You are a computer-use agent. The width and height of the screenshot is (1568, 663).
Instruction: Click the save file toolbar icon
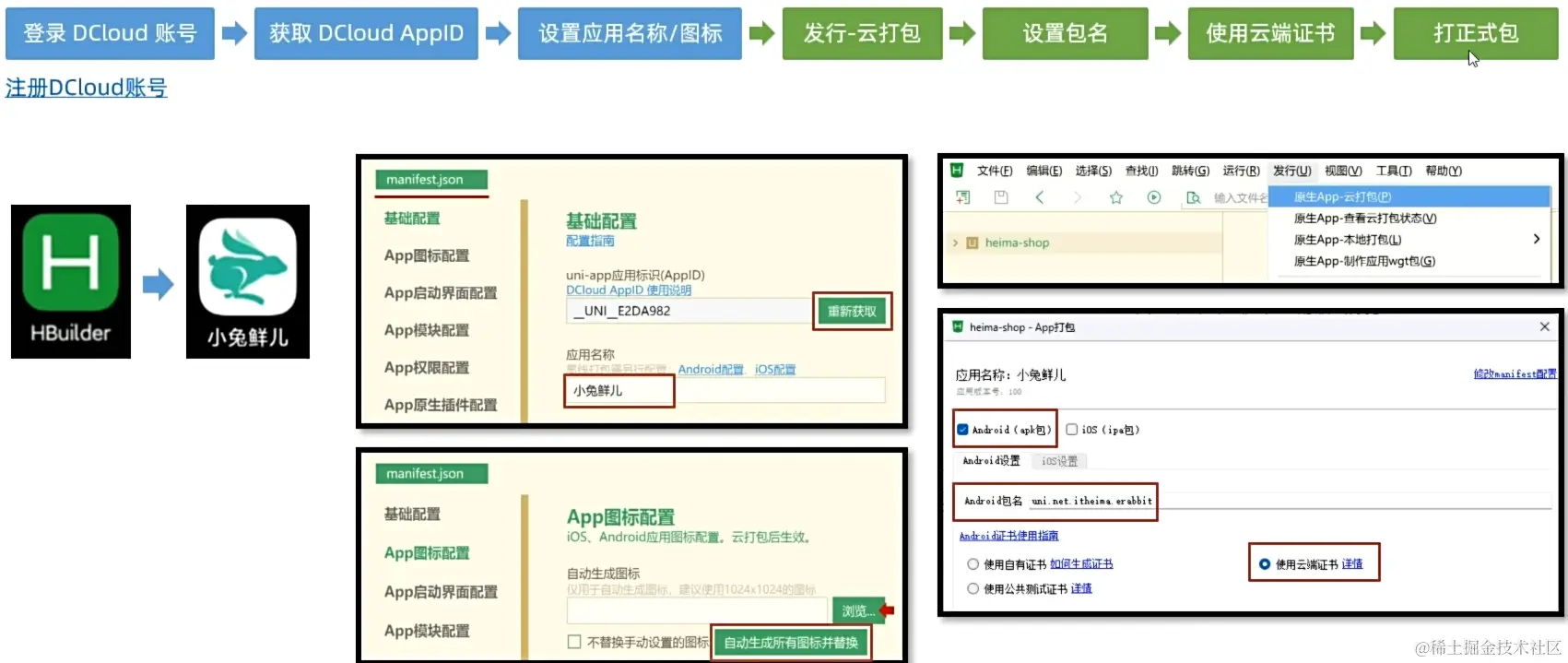pyautogui.click(x=1001, y=197)
